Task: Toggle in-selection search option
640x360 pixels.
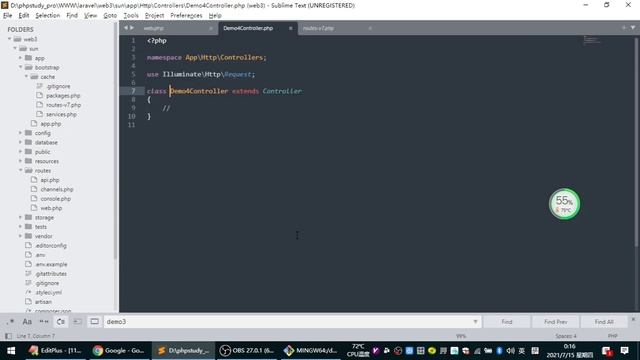Action: coord(78,322)
